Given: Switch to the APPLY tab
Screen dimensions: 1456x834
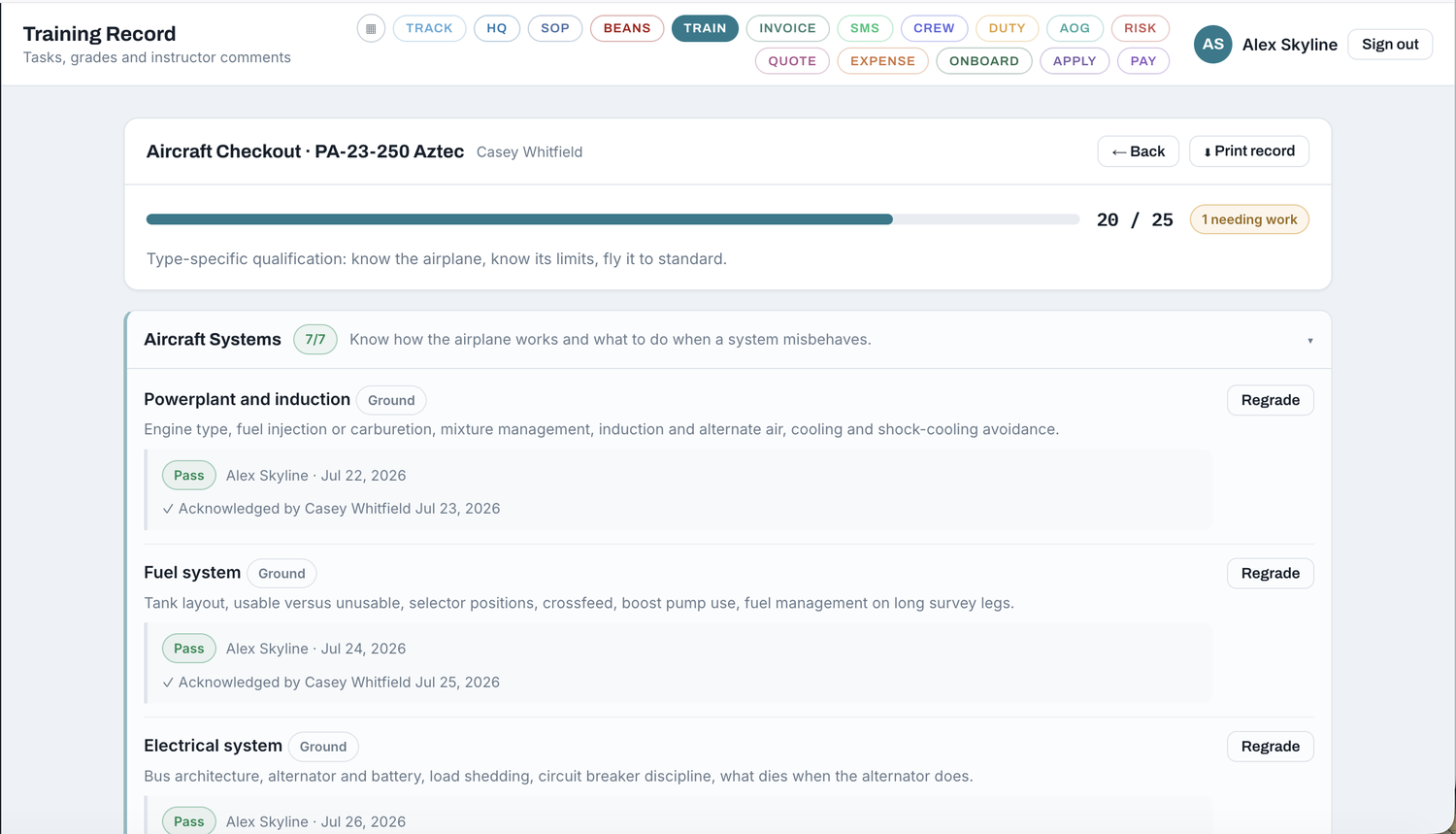Looking at the screenshot, I should click(x=1075, y=61).
